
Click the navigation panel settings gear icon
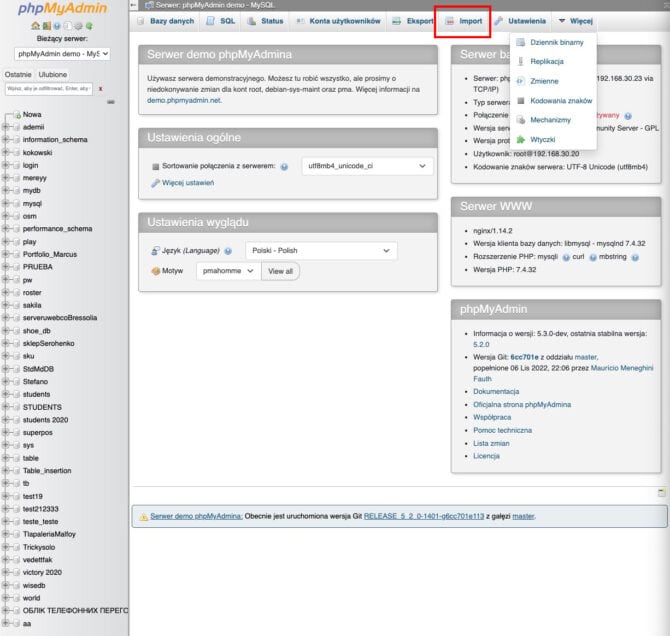[78, 26]
